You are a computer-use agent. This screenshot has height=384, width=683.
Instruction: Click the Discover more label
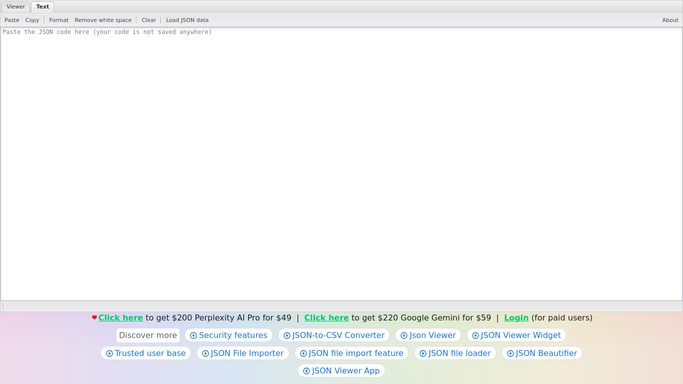pyautogui.click(x=148, y=335)
